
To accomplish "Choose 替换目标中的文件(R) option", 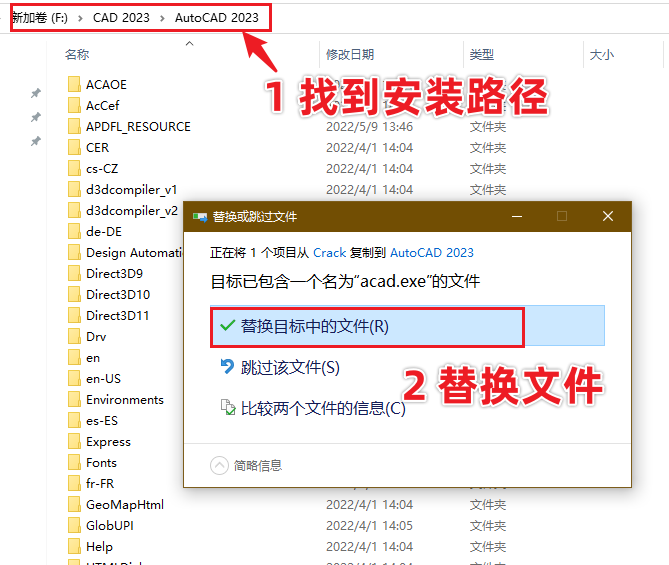I will coord(407,326).
